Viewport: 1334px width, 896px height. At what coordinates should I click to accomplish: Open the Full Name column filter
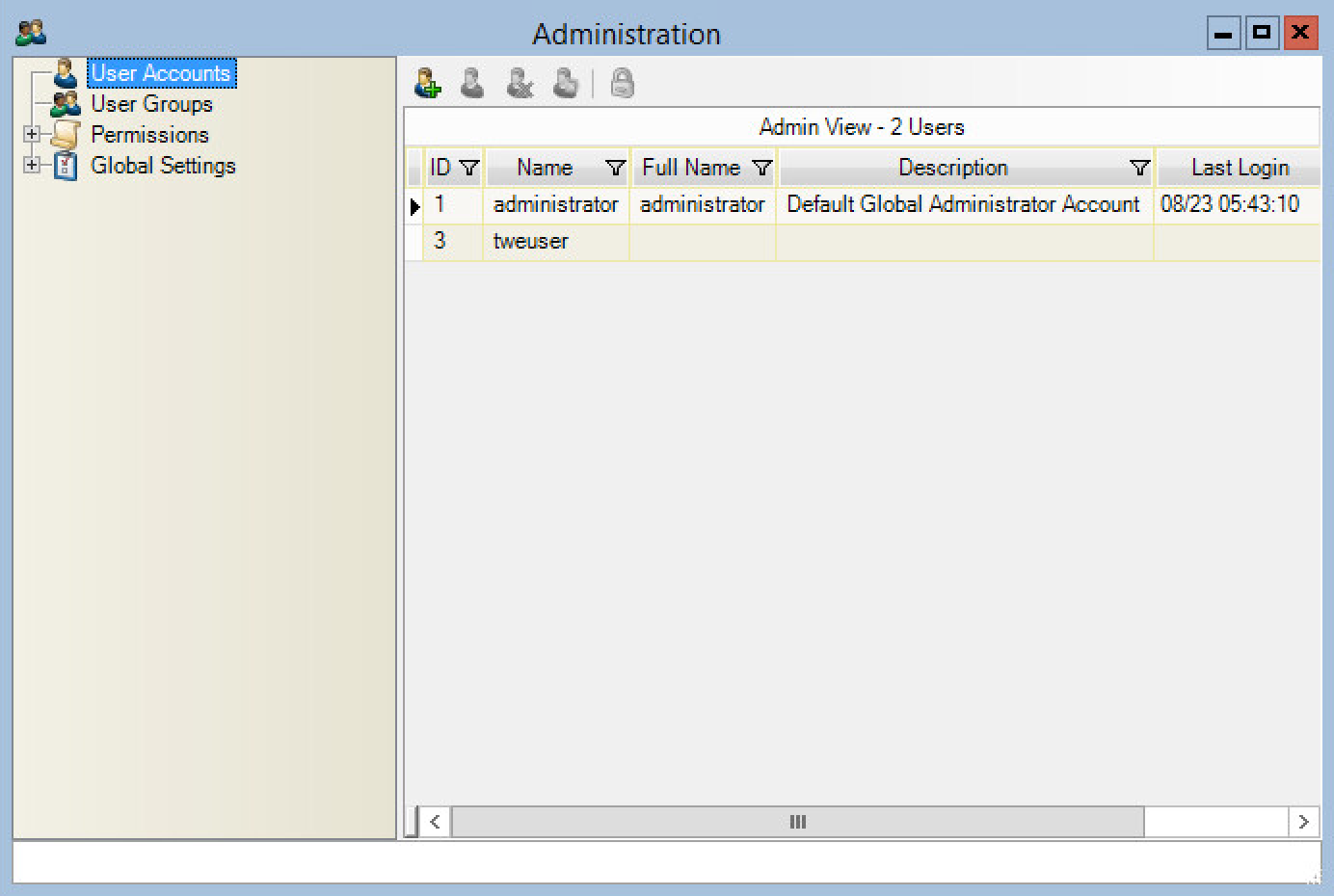click(x=761, y=169)
